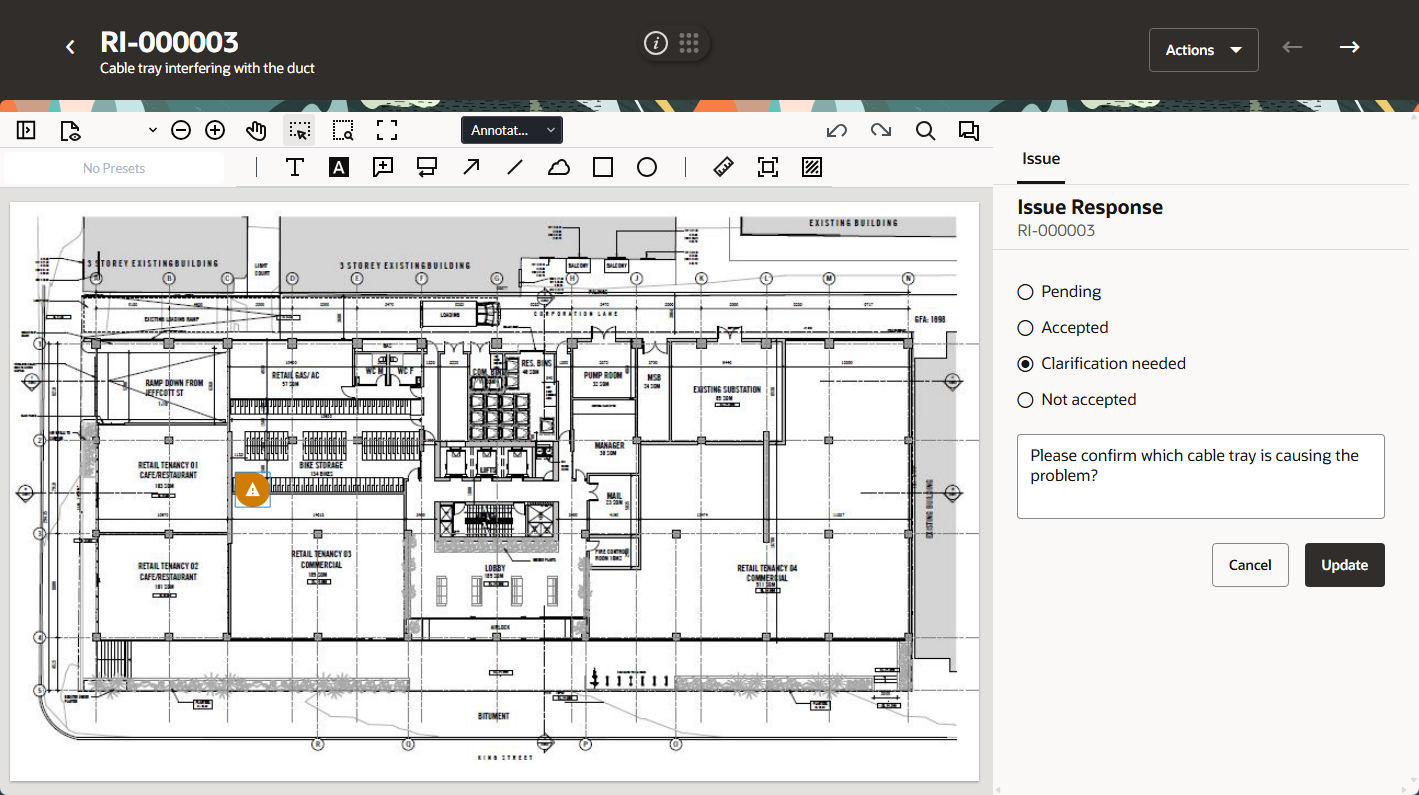Viewport: 1419px width, 795px height.
Task: Click the issue response comment text box
Action: click(x=1200, y=476)
